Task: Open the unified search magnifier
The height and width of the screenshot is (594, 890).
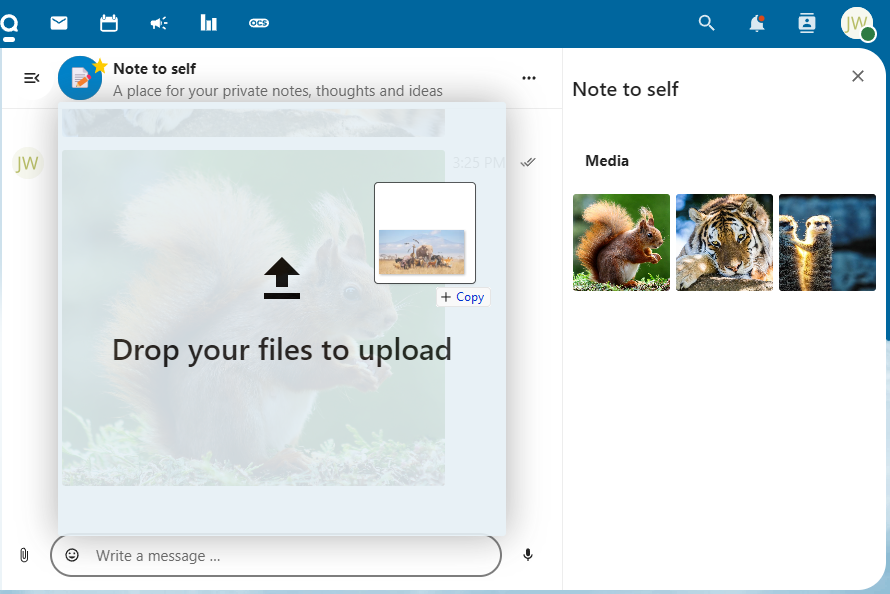Action: 707,23
